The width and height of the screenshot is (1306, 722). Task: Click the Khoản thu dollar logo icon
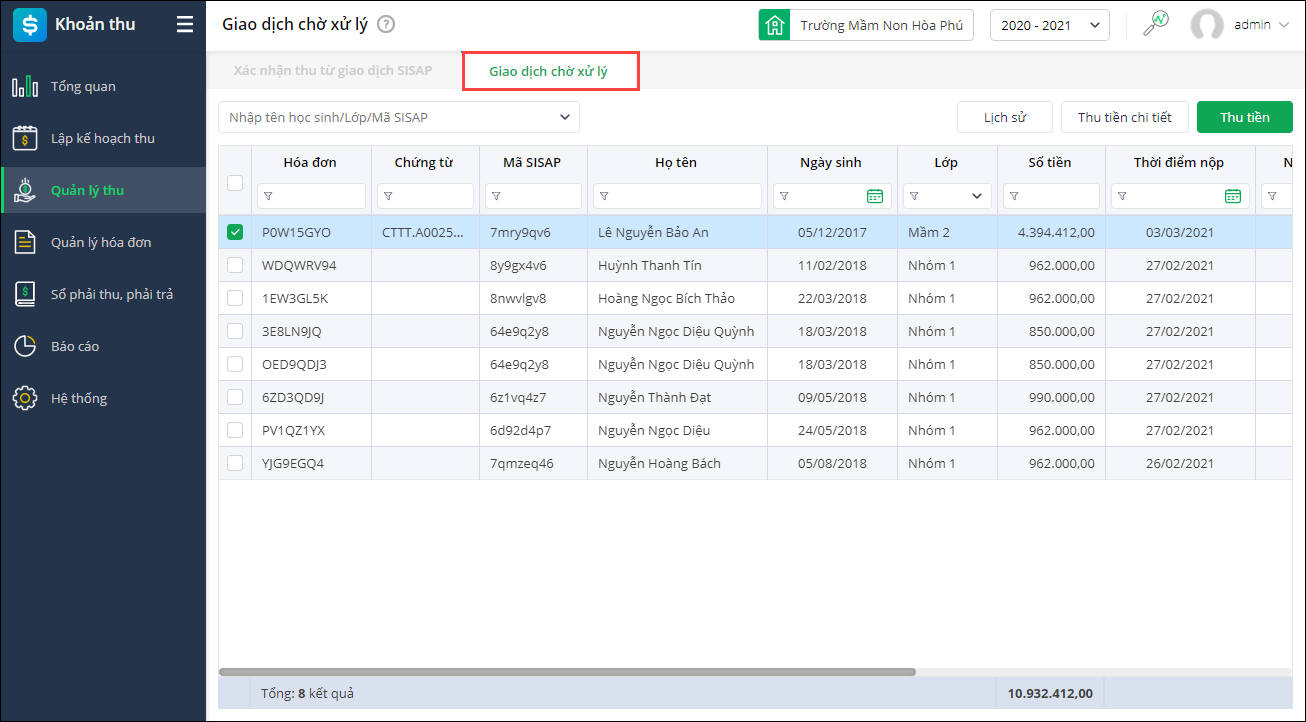tap(29, 24)
